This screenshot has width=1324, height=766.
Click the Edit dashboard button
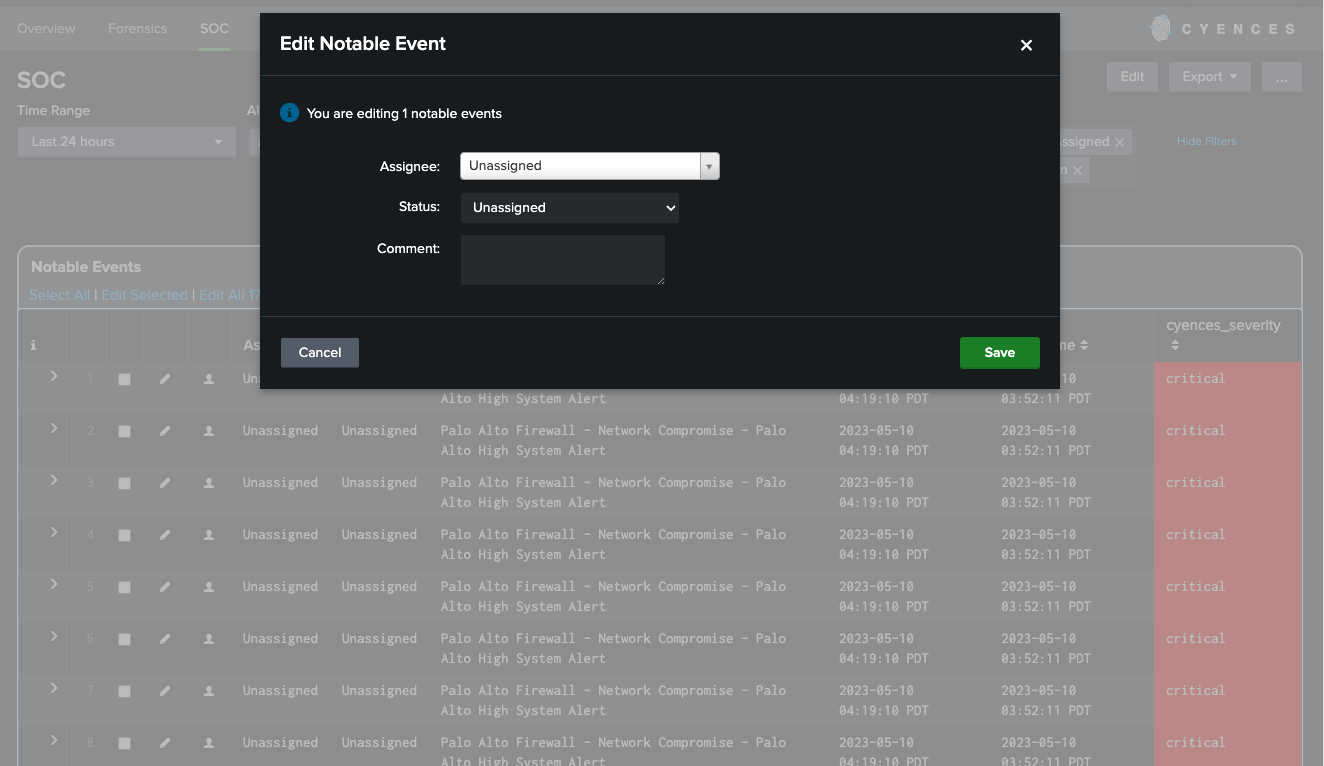point(1132,77)
